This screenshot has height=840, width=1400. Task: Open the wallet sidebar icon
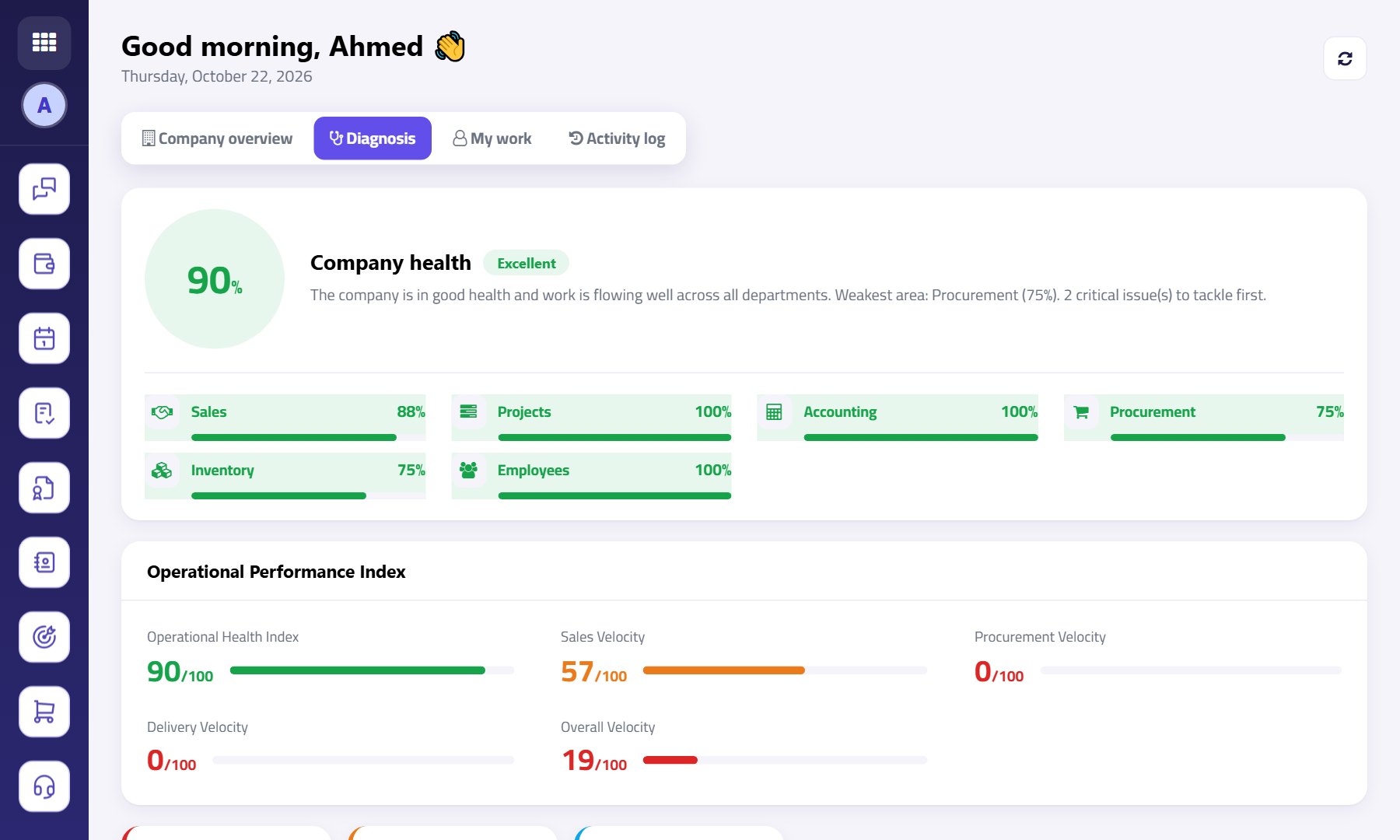click(44, 264)
